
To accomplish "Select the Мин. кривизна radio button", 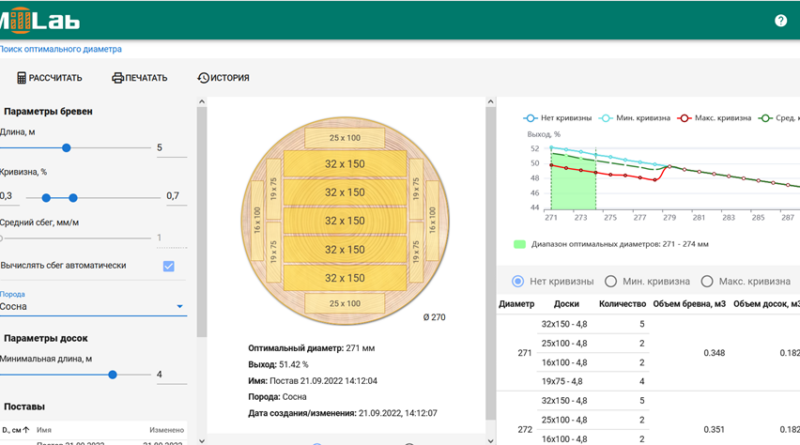I will (611, 281).
